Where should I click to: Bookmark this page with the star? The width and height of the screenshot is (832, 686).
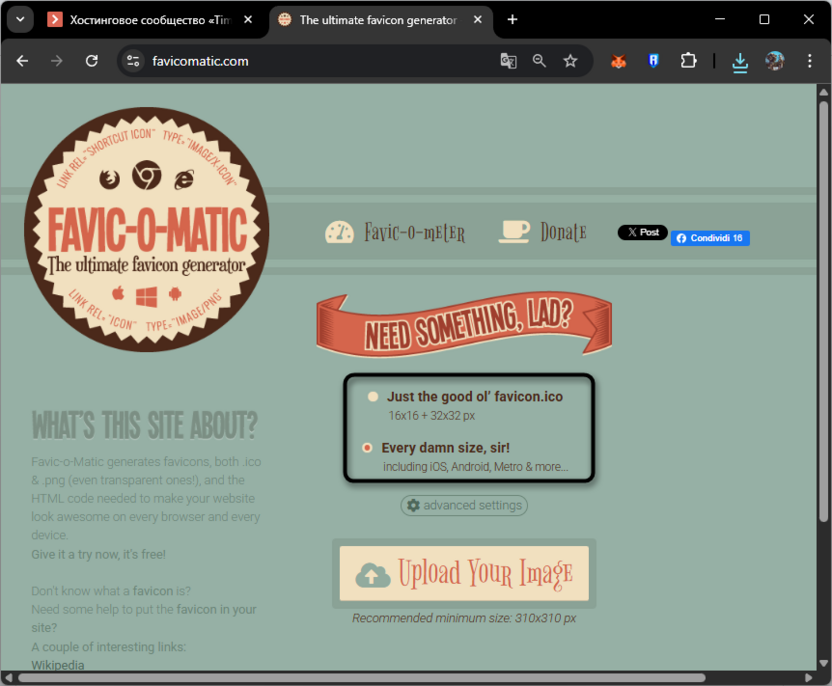coord(570,61)
